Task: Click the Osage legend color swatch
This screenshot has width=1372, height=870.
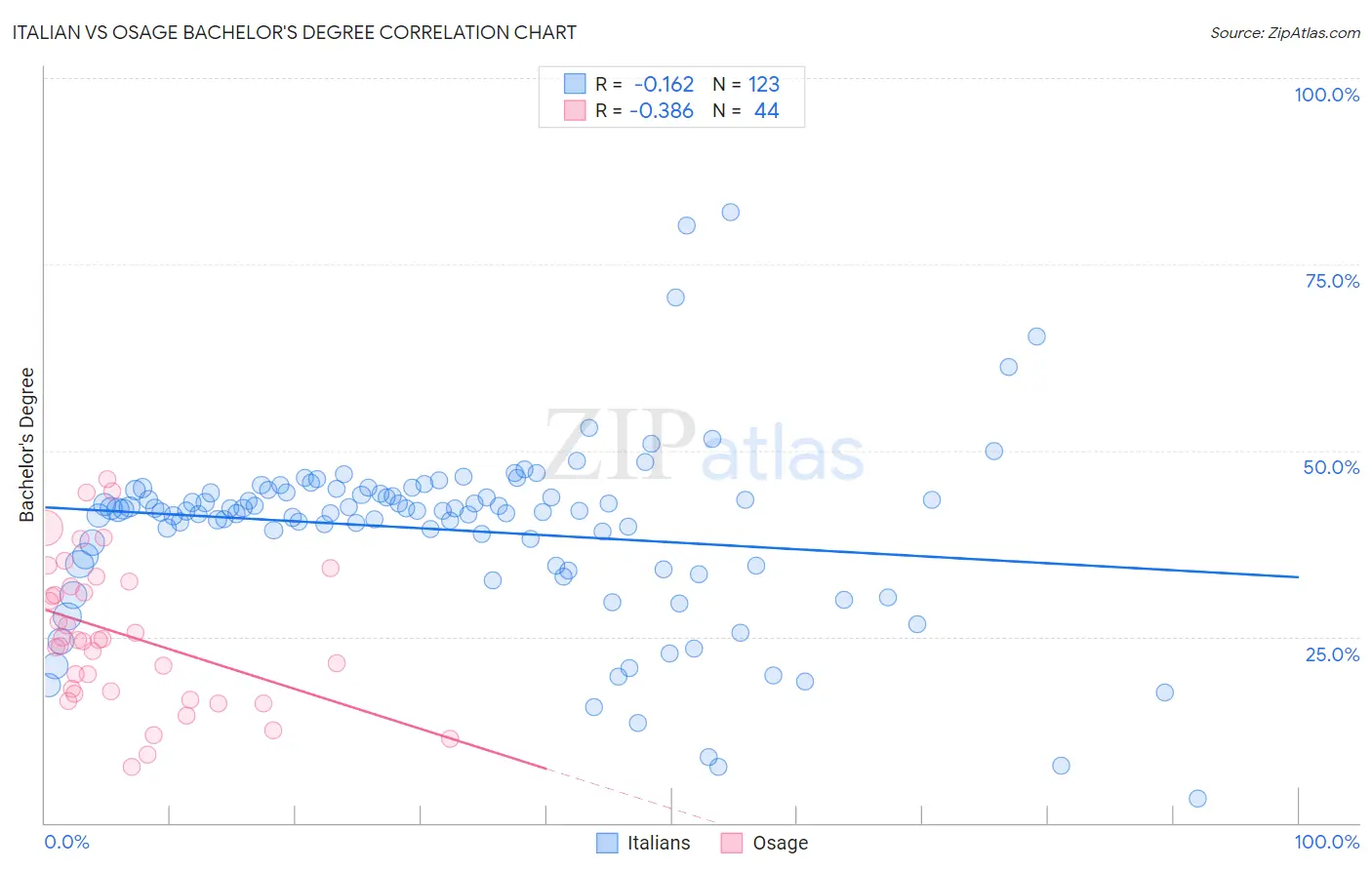Action: point(732,843)
